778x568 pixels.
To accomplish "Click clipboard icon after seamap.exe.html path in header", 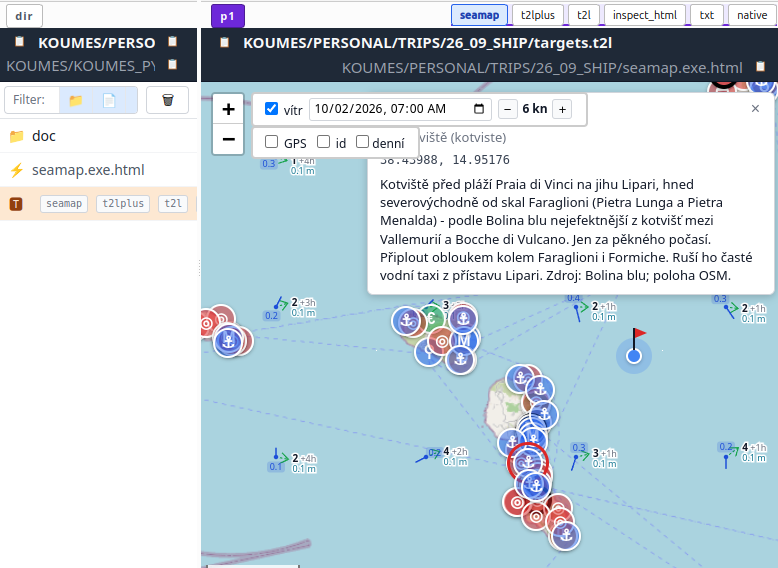I will point(760,66).
